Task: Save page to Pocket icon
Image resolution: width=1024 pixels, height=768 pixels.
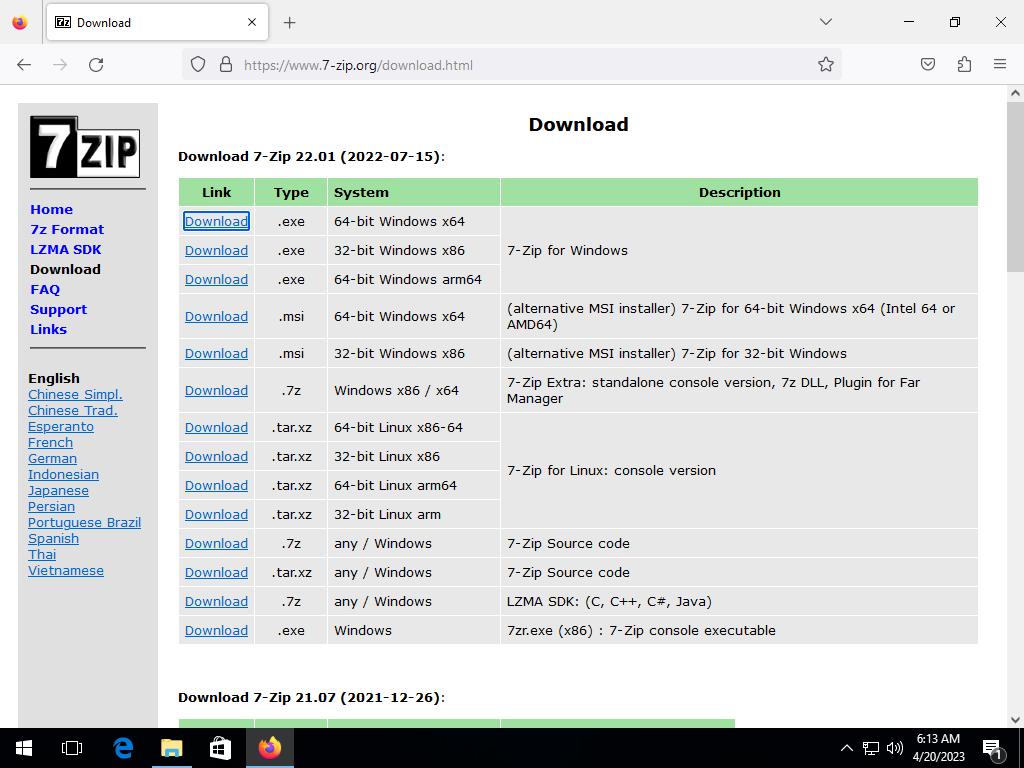Action: coord(928,65)
